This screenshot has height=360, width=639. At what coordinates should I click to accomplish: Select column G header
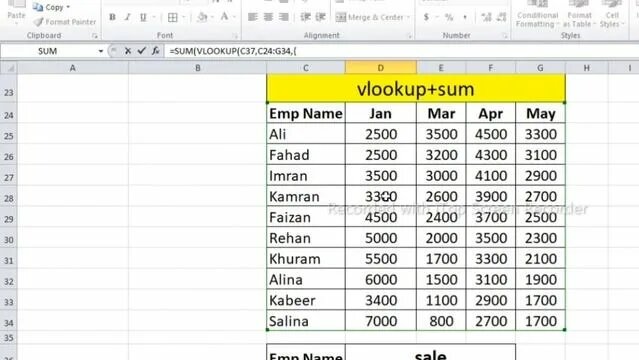pos(540,68)
